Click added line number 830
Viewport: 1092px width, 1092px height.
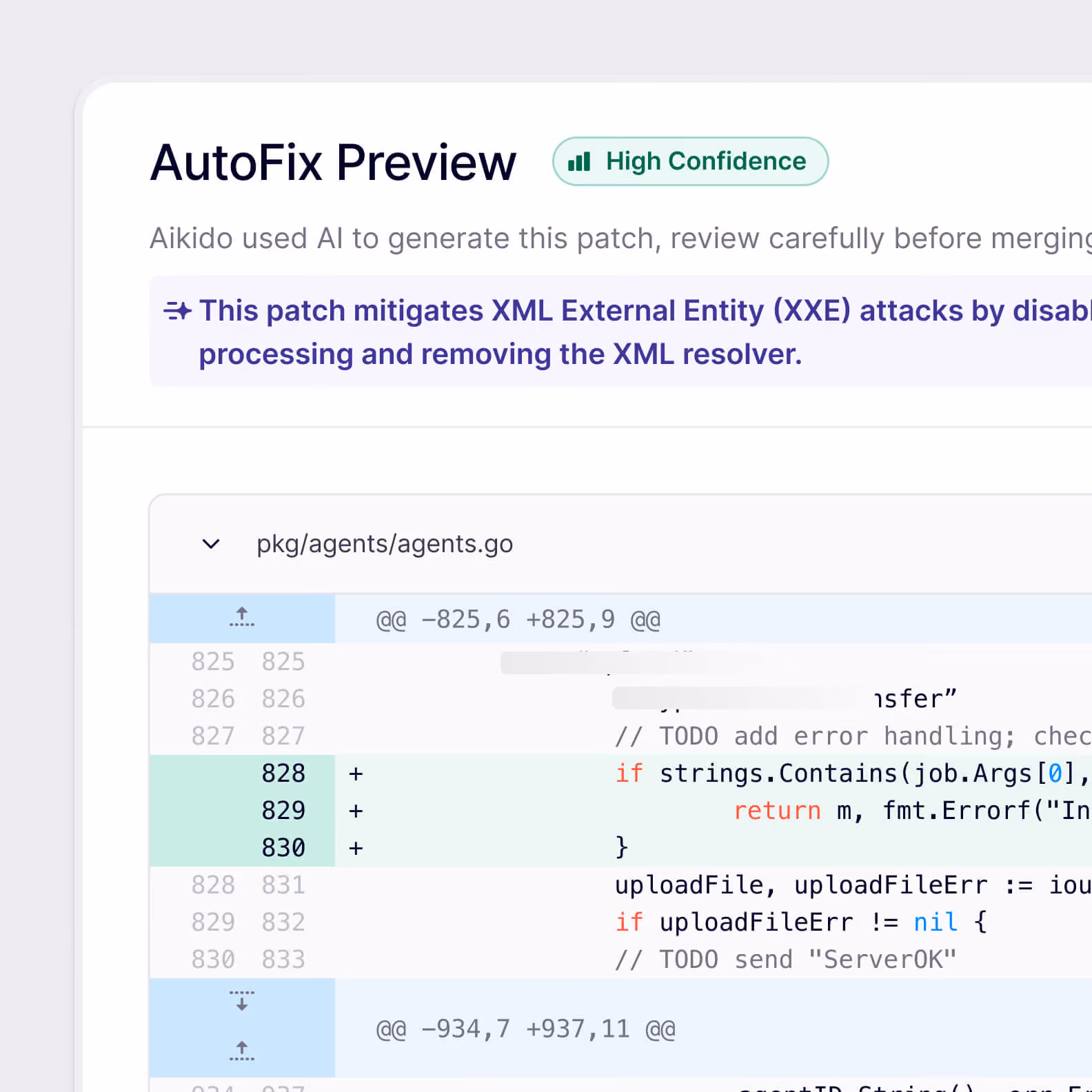[283, 848]
